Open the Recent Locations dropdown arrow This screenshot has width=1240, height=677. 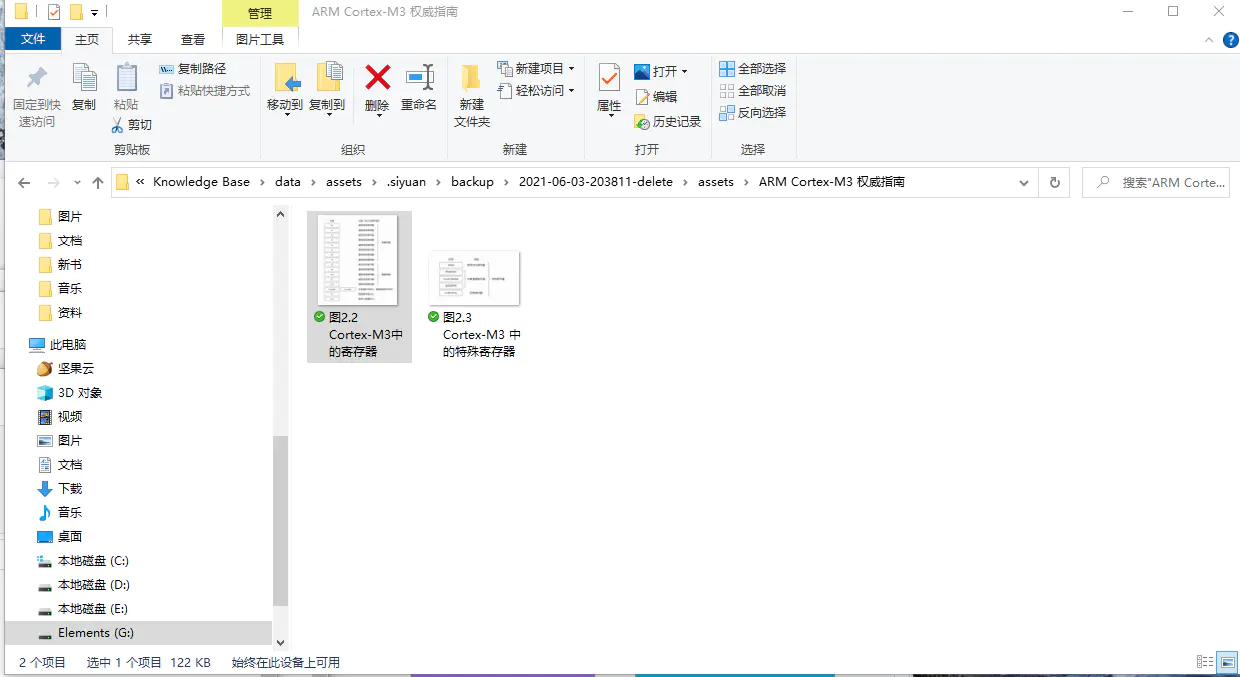[76, 183]
